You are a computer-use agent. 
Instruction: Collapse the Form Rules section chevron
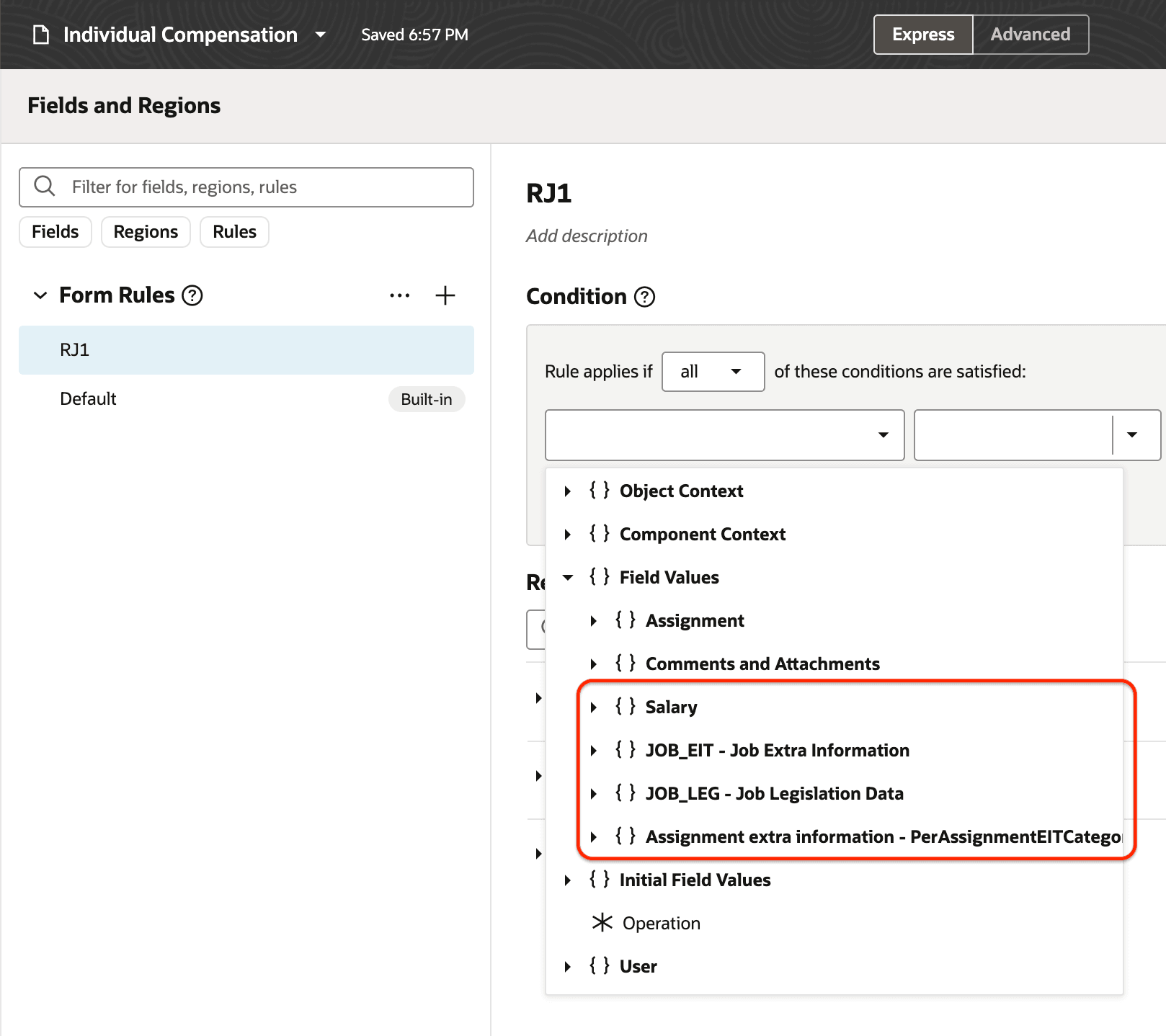click(40, 295)
